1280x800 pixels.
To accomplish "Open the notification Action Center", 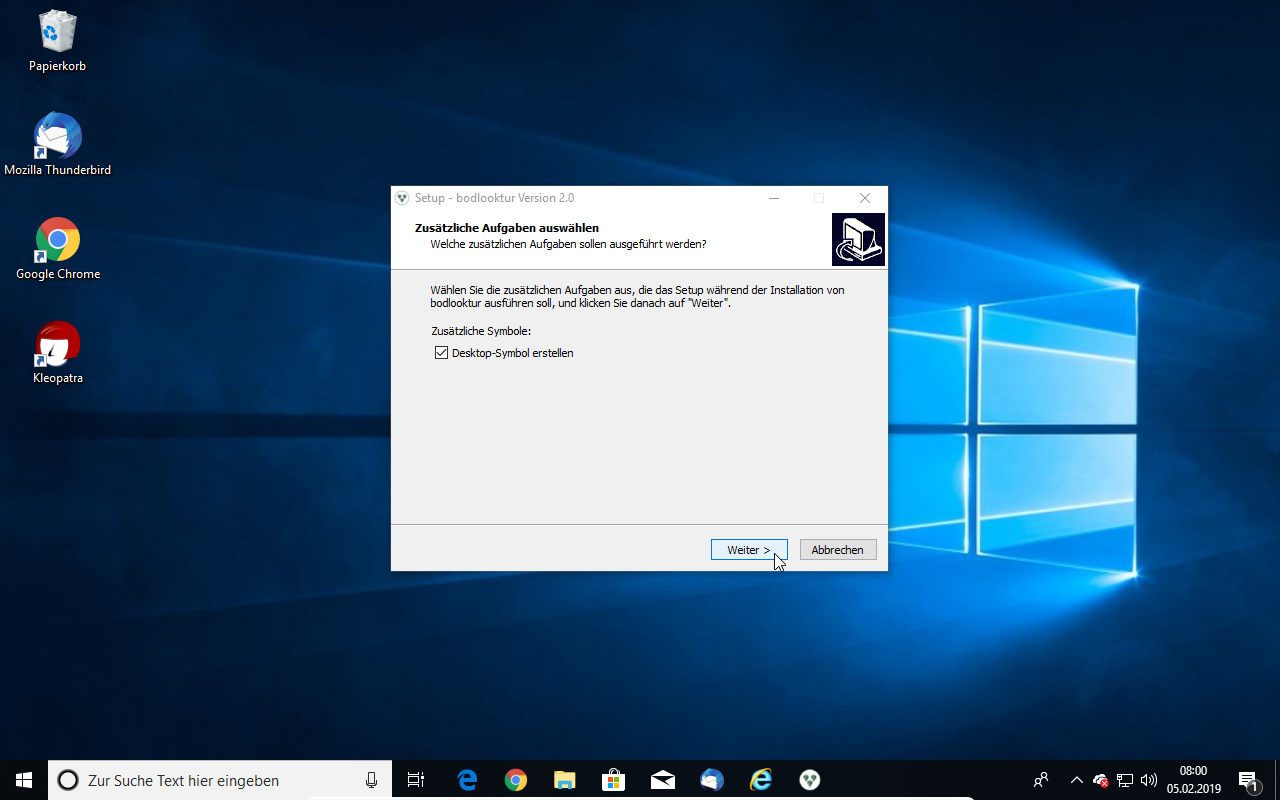I will [x=1248, y=780].
